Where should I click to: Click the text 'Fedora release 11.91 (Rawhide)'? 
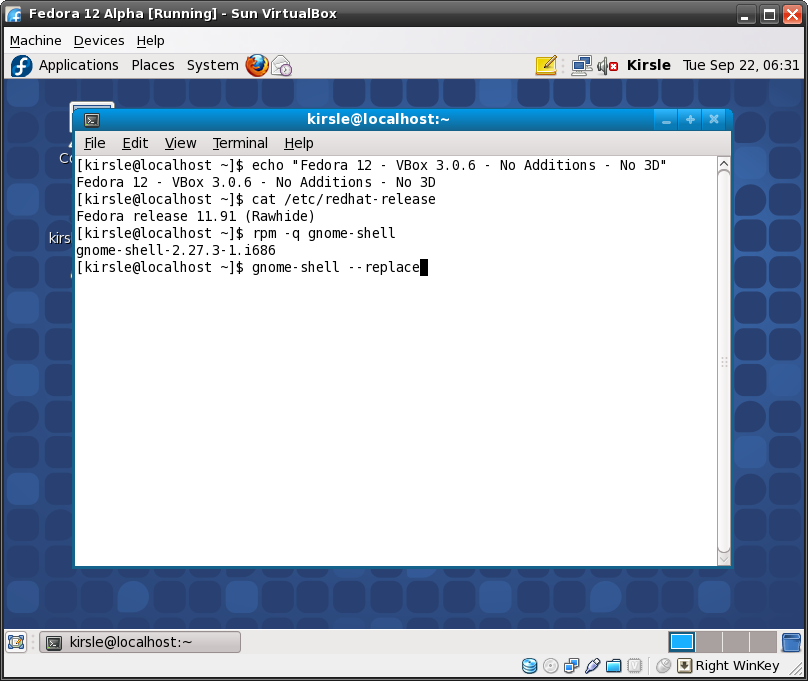coord(195,216)
